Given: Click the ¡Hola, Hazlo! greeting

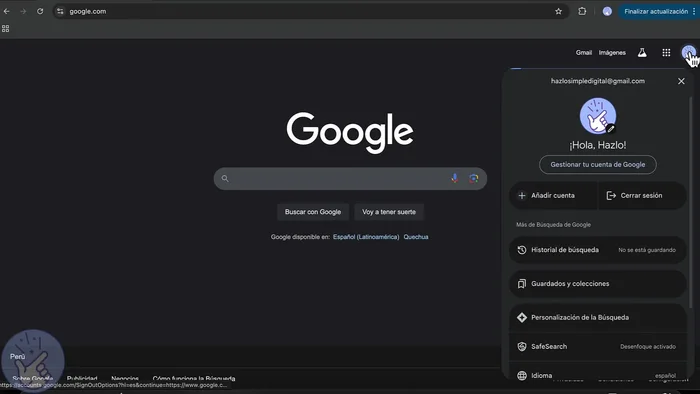Looking at the screenshot, I should pos(598,145).
